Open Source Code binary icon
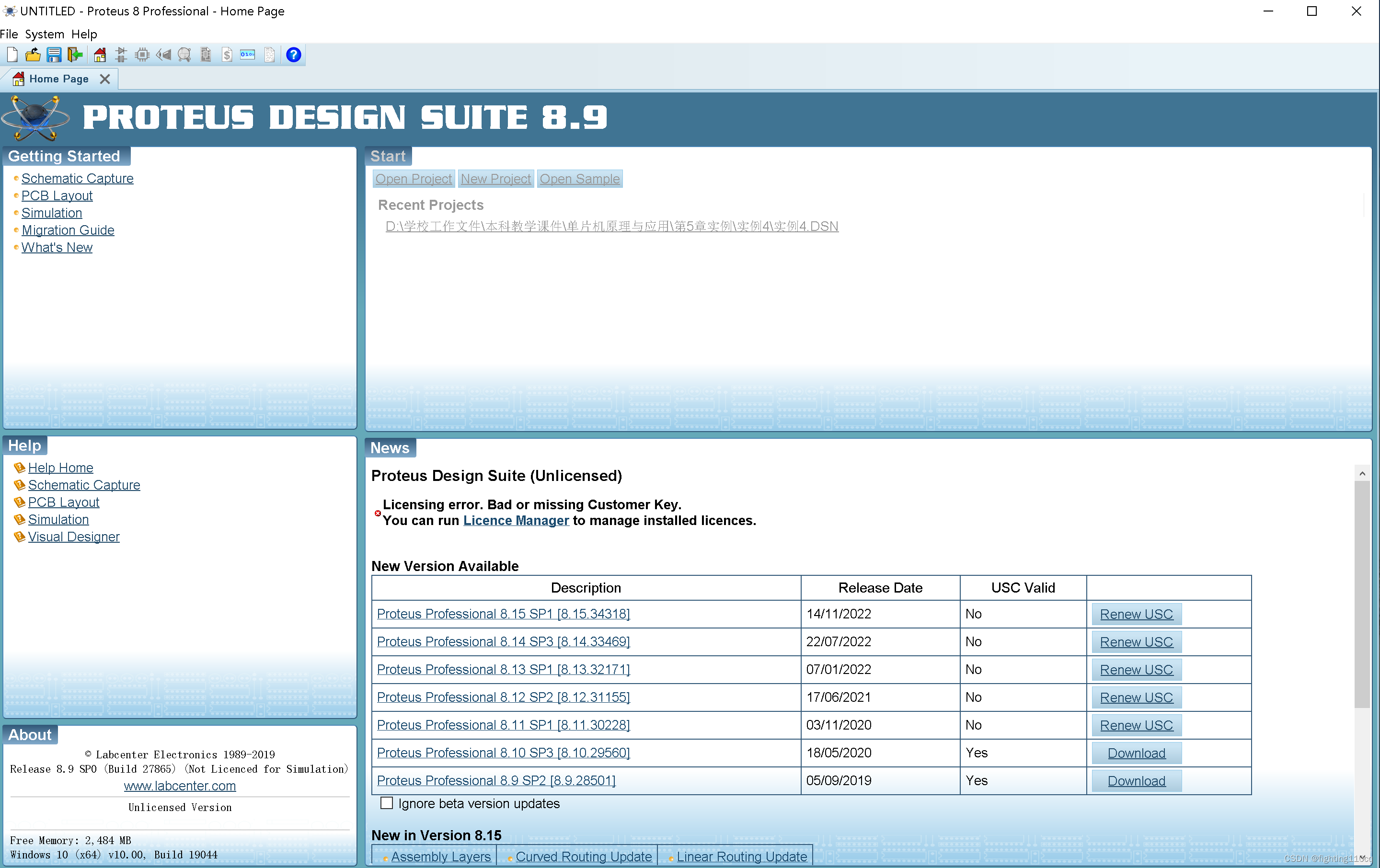This screenshot has height=868, width=1380. click(248, 55)
